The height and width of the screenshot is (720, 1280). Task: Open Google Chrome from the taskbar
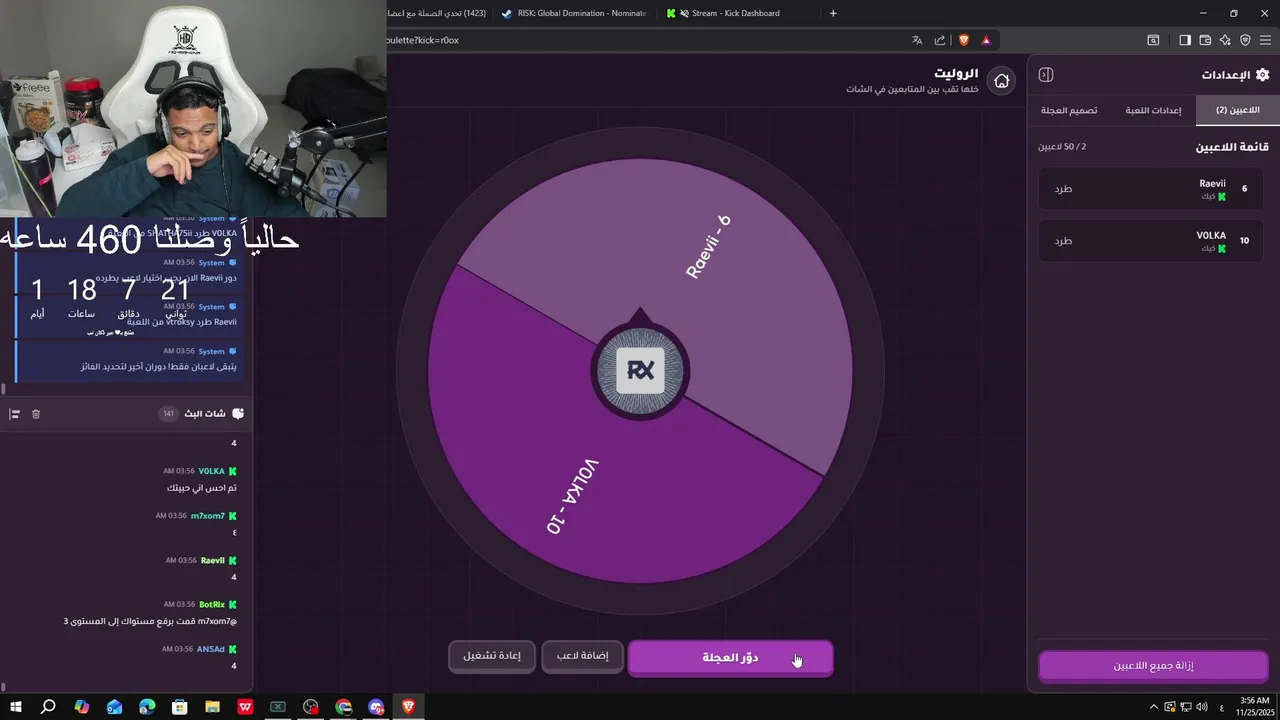(344, 707)
